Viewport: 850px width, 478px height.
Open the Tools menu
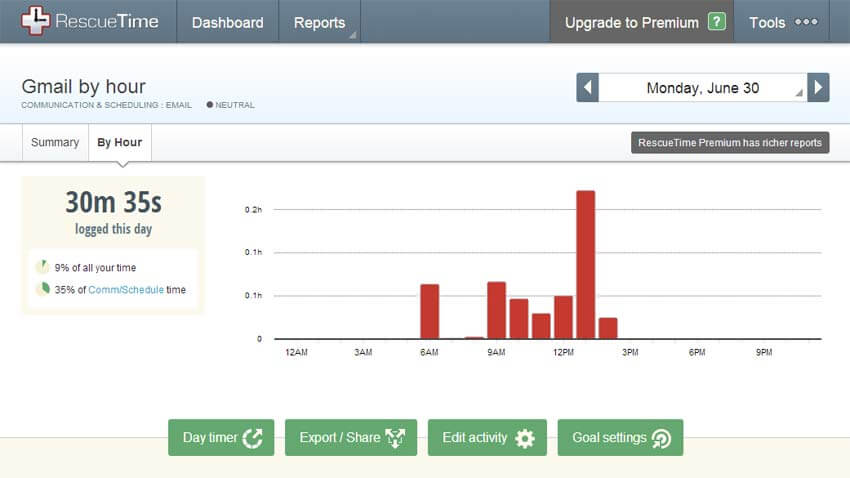(782, 22)
